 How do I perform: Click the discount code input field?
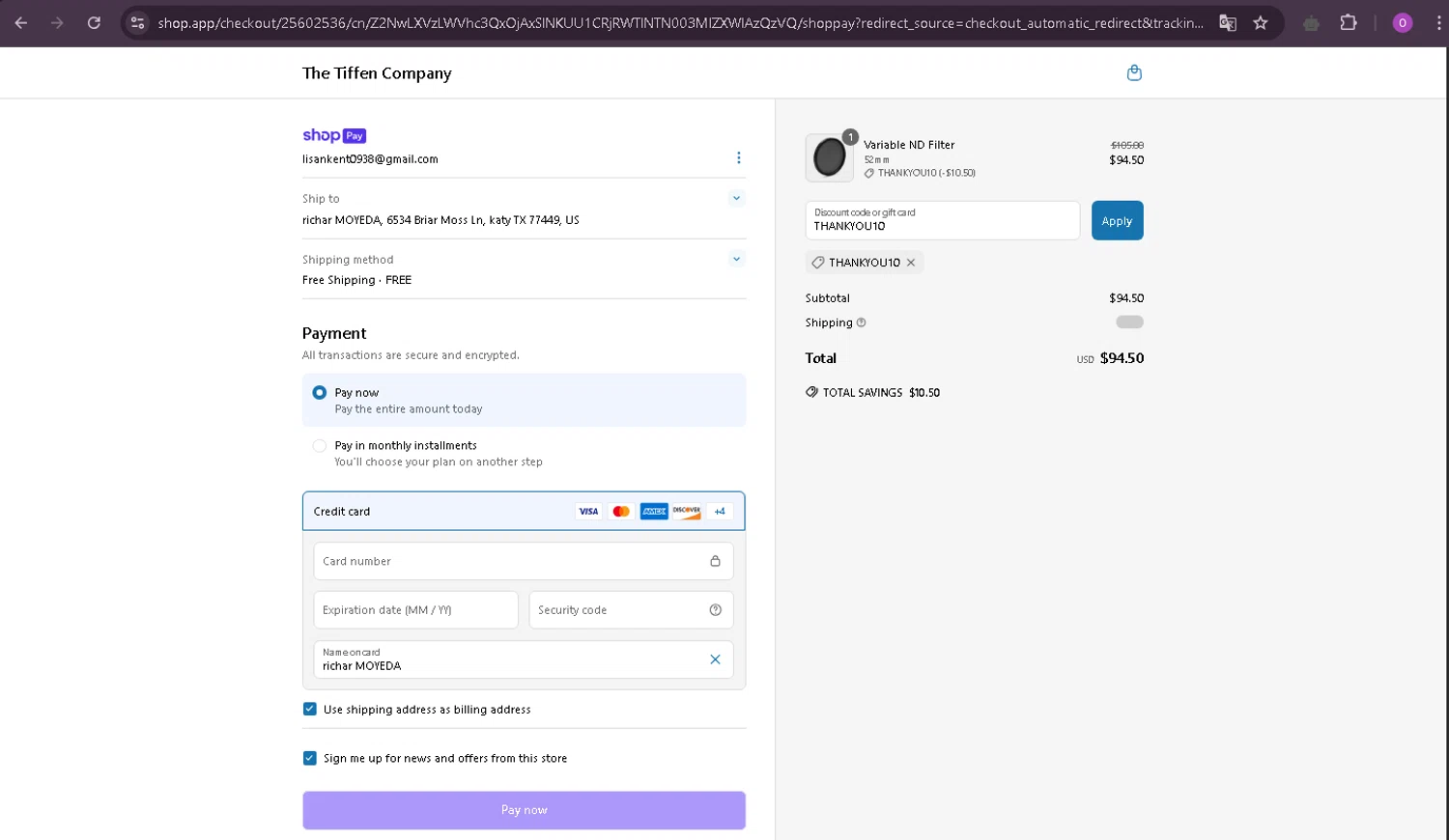pos(943,220)
